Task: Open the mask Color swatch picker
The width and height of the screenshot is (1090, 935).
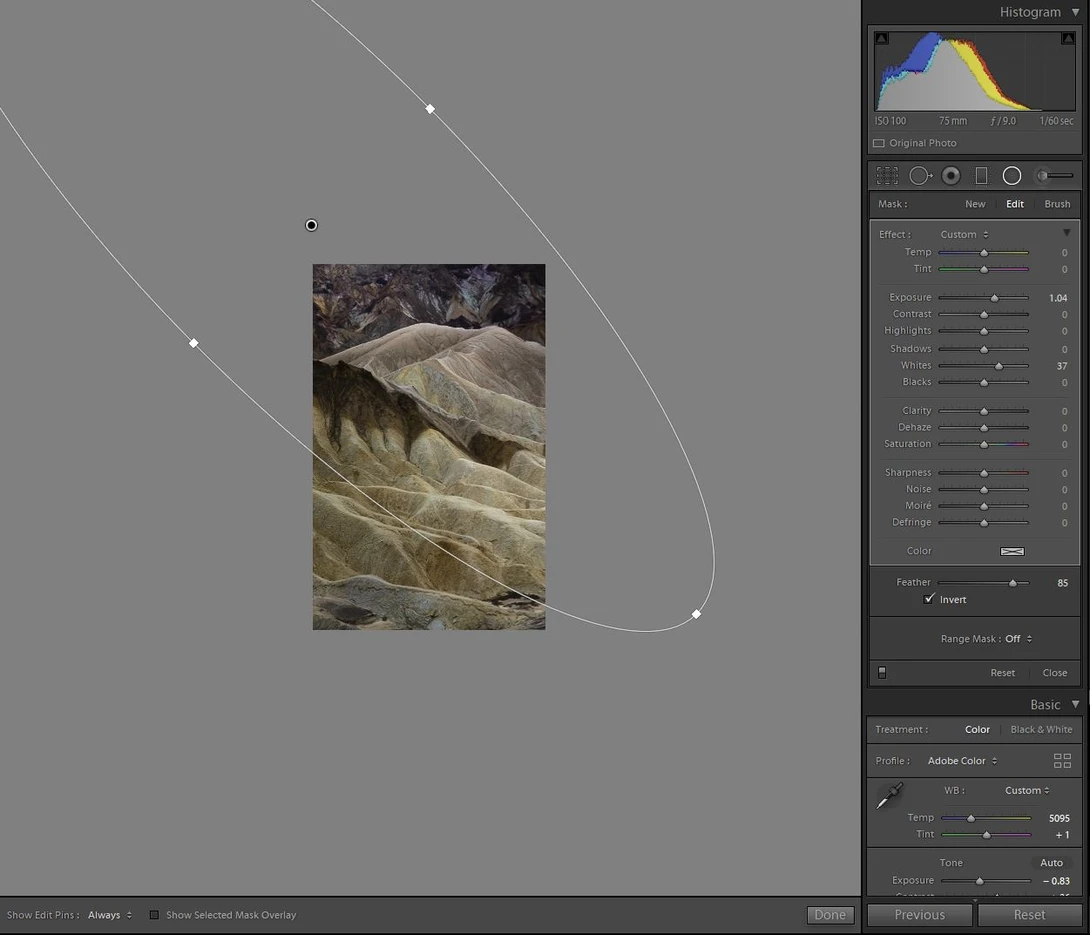Action: [x=1011, y=551]
